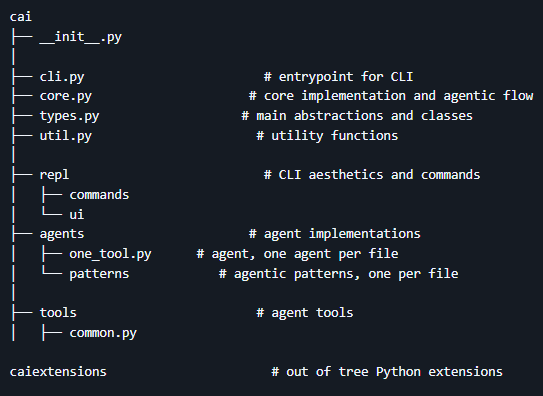Viewport: 543px width, 396px height.
Task: Click the tools directory name
Action: pos(58,313)
